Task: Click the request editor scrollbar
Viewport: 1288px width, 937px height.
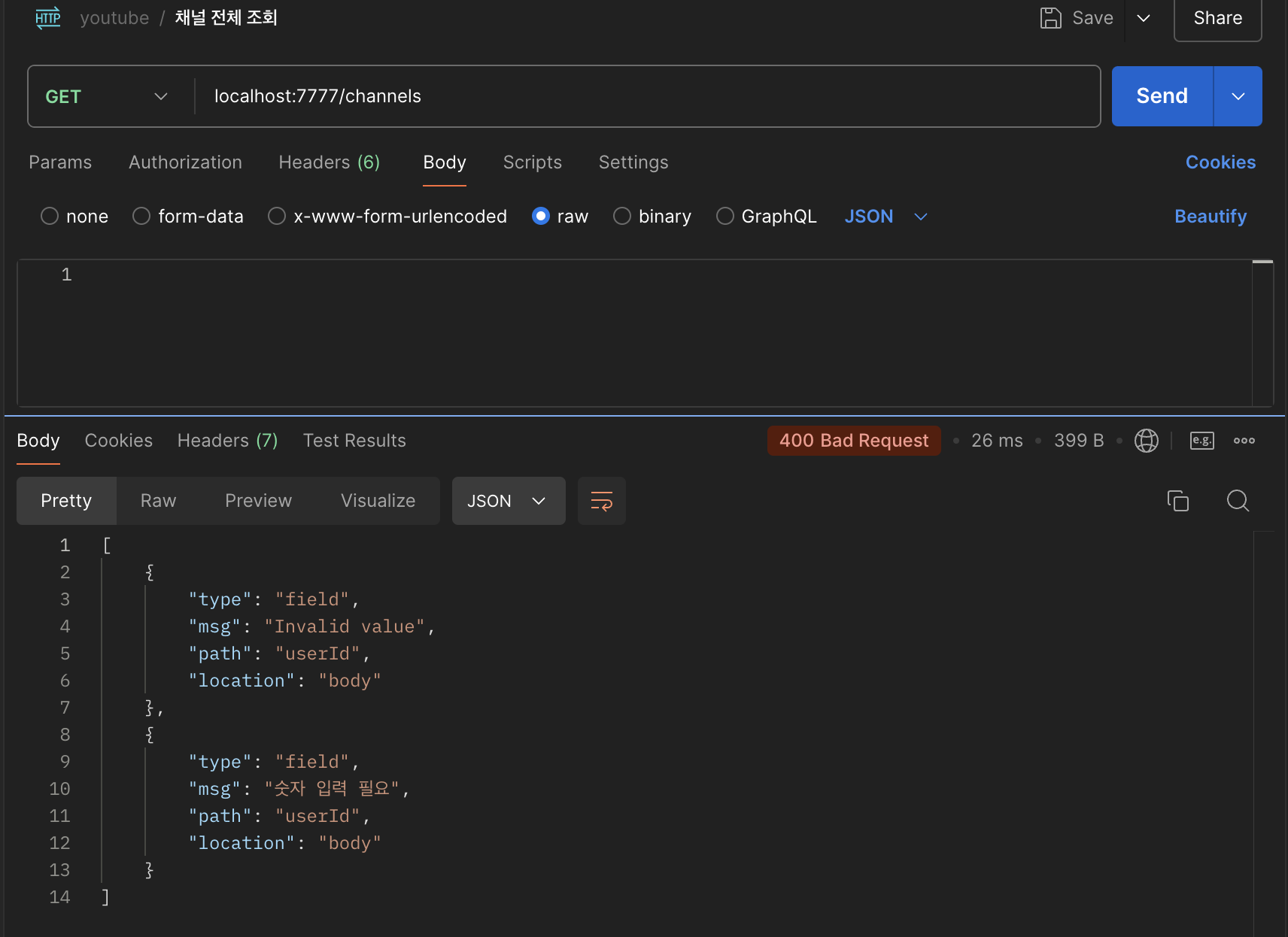Action: point(1262,332)
